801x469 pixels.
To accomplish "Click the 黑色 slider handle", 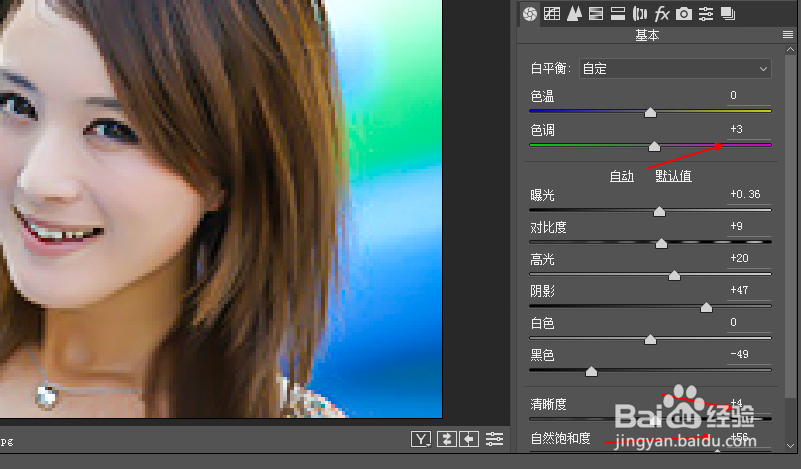I will [x=592, y=371].
